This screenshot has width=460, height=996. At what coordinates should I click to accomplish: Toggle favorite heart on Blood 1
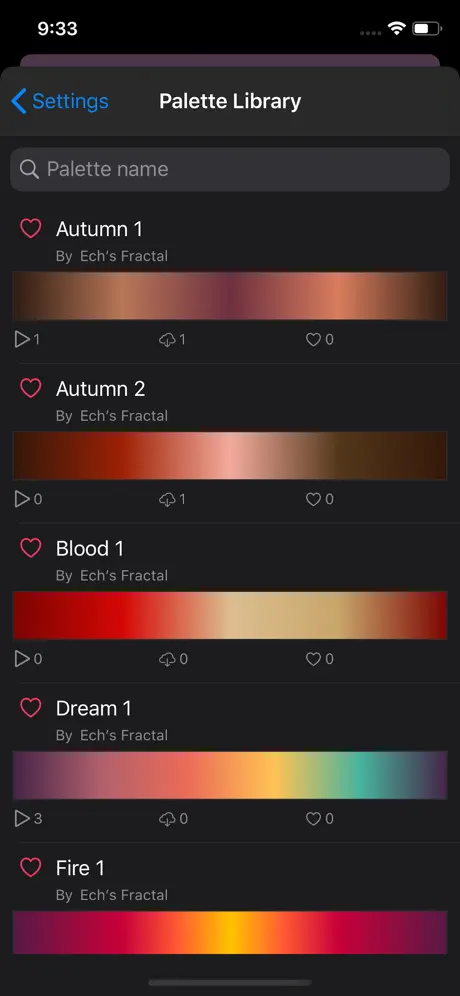(30, 548)
